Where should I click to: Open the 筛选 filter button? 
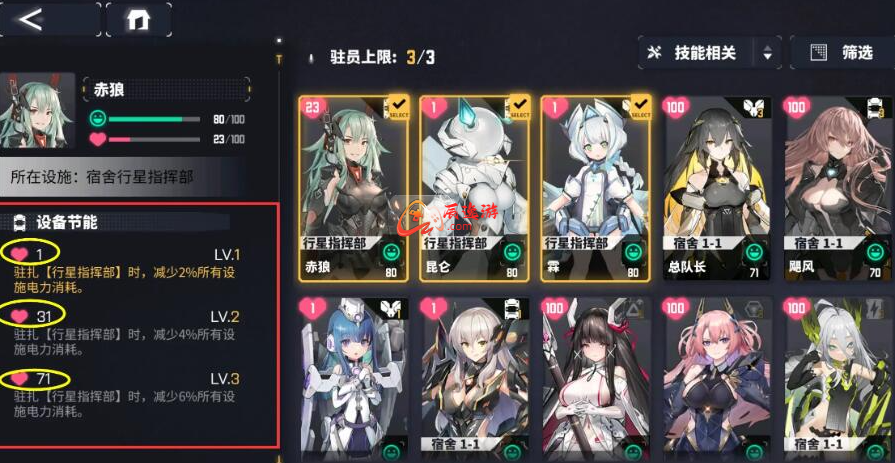pyautogui.click(x=842, y=53)
